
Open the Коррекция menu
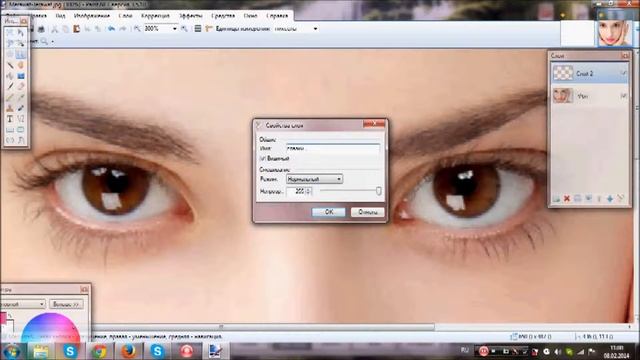point(155,16)
